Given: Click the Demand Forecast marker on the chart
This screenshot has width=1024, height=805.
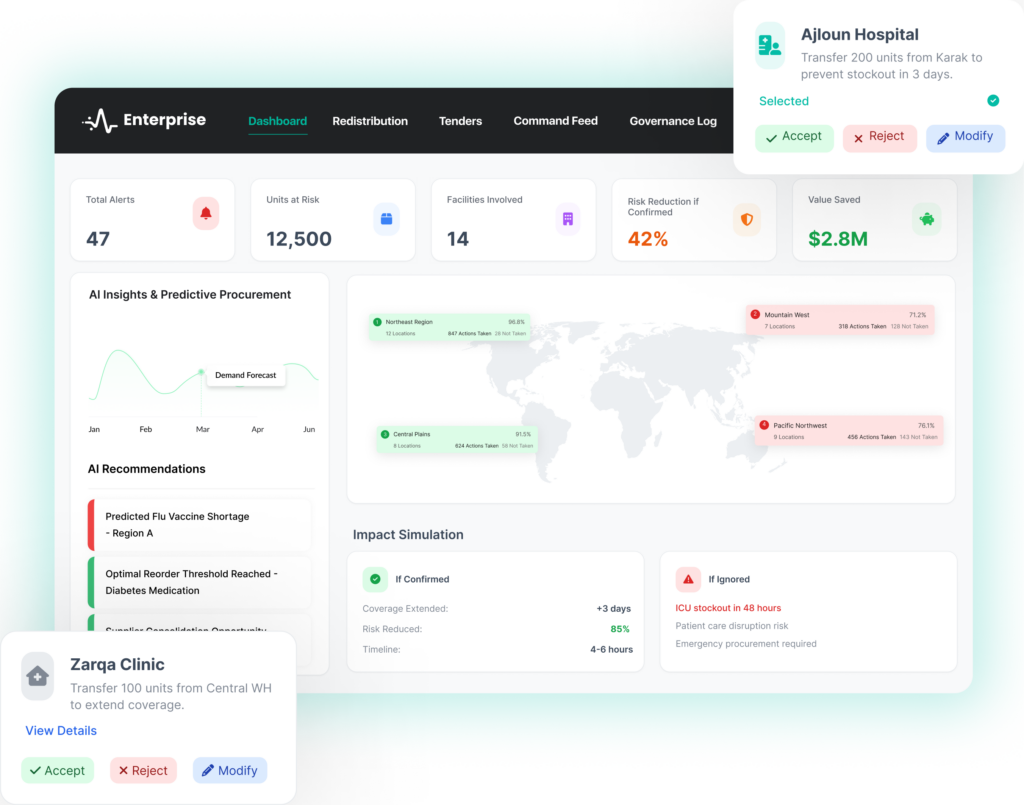Looking at the screenshot, I should 201,372.
